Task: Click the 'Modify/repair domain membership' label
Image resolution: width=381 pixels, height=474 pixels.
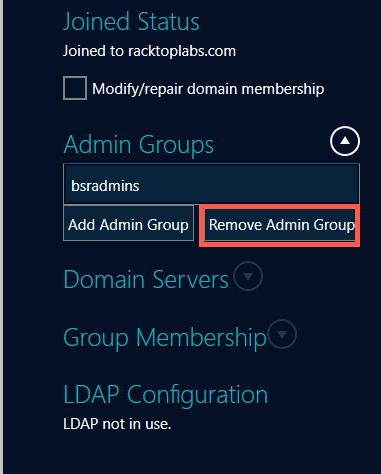Action: tap(208, 89)
